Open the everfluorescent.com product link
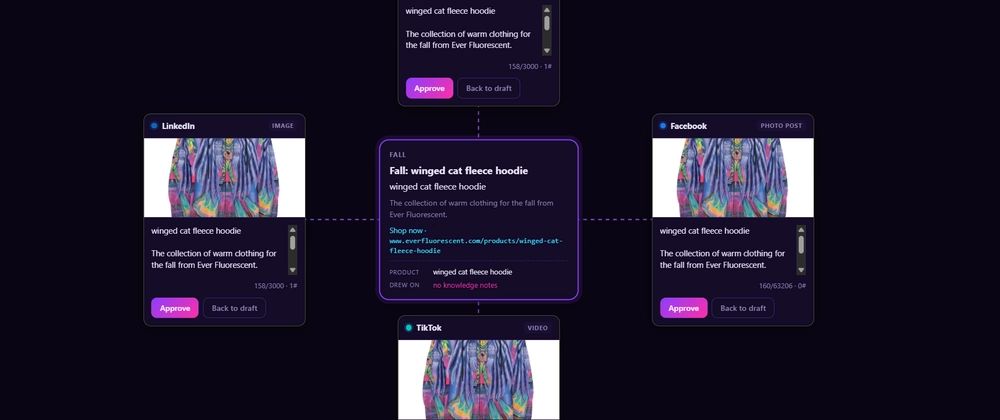 pos(476,245)
